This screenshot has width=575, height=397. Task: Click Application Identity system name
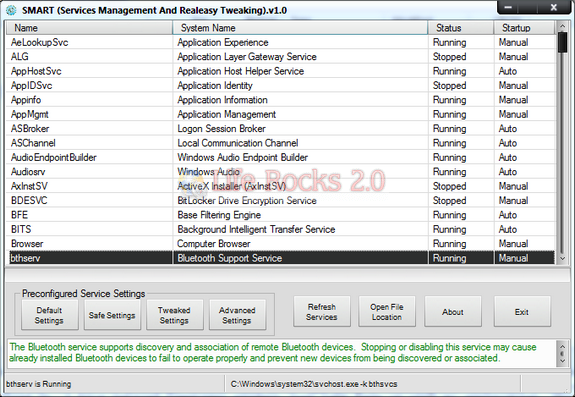coord(215,85)
